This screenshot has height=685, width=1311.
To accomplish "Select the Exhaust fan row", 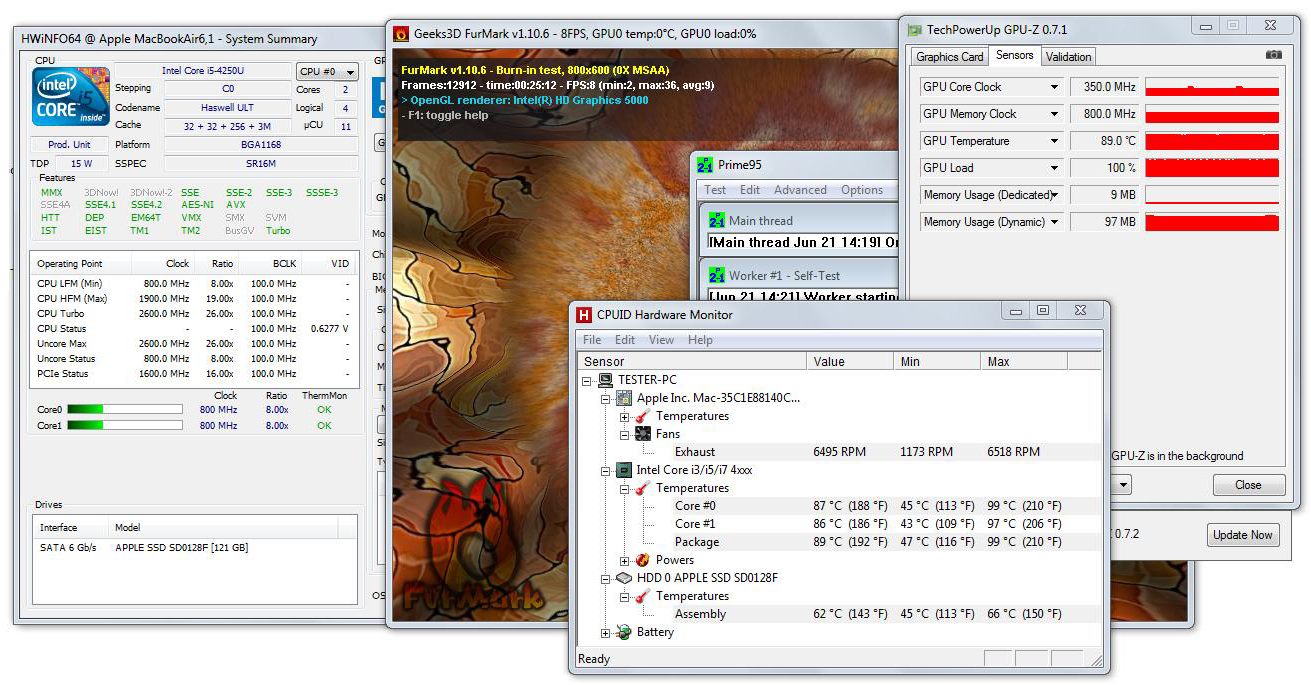I will tap(841, 452).
